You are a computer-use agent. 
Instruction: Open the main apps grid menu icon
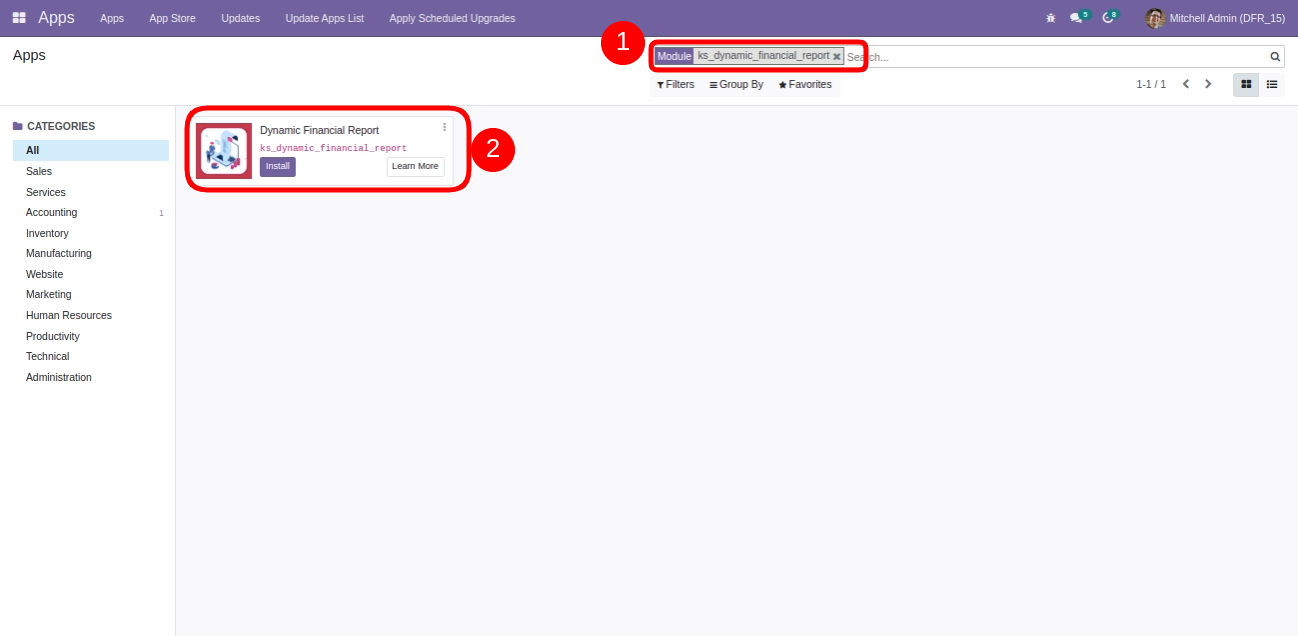point(19,18)
